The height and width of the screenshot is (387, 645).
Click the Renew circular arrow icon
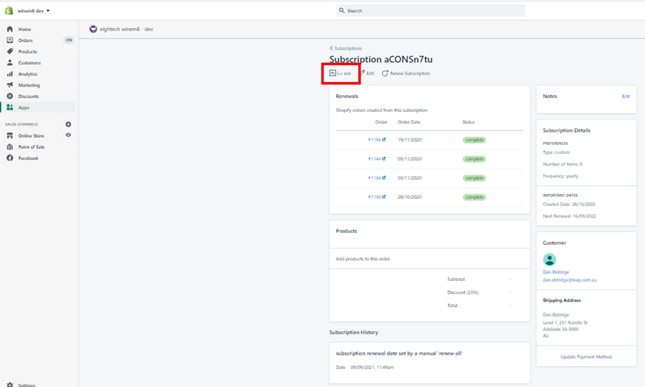click(385, 73)
